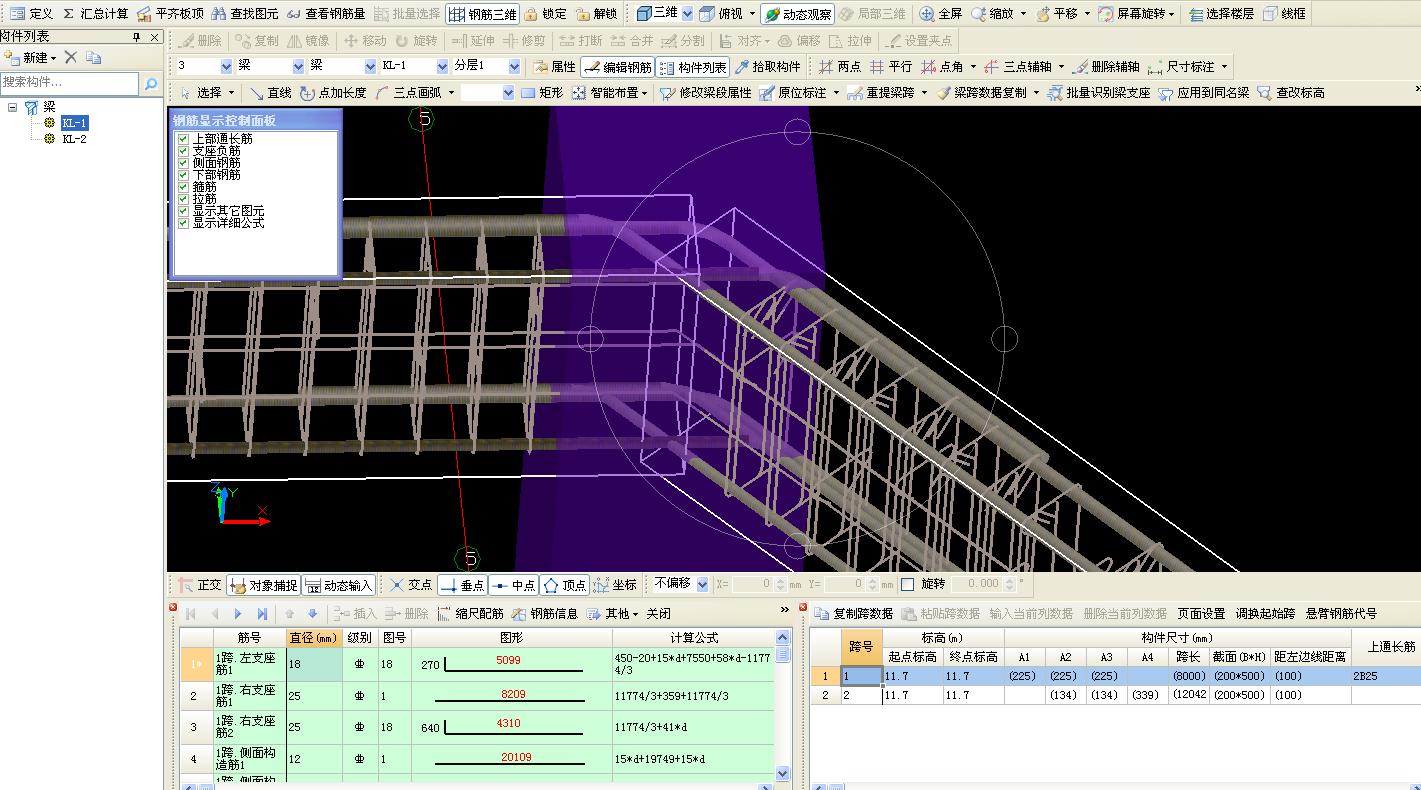
Task: Select KL-2 in component tree
Action: (x=74, y=139)
